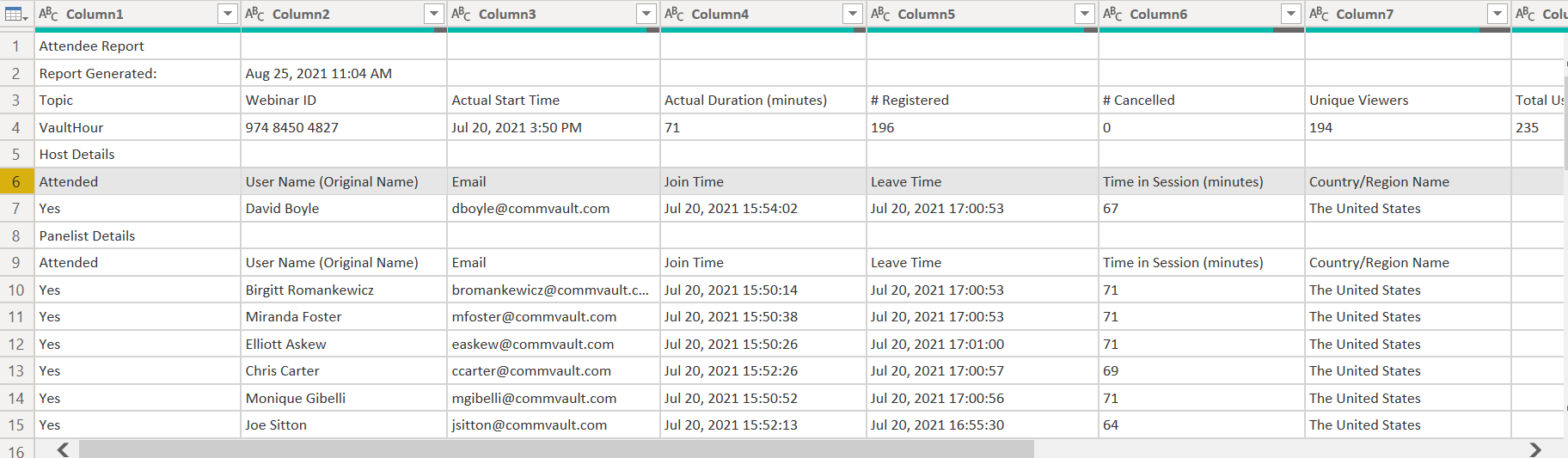Open the Column2 filter dropdown
This screenshot has height=458, width=1568.
tap(433, 14)
